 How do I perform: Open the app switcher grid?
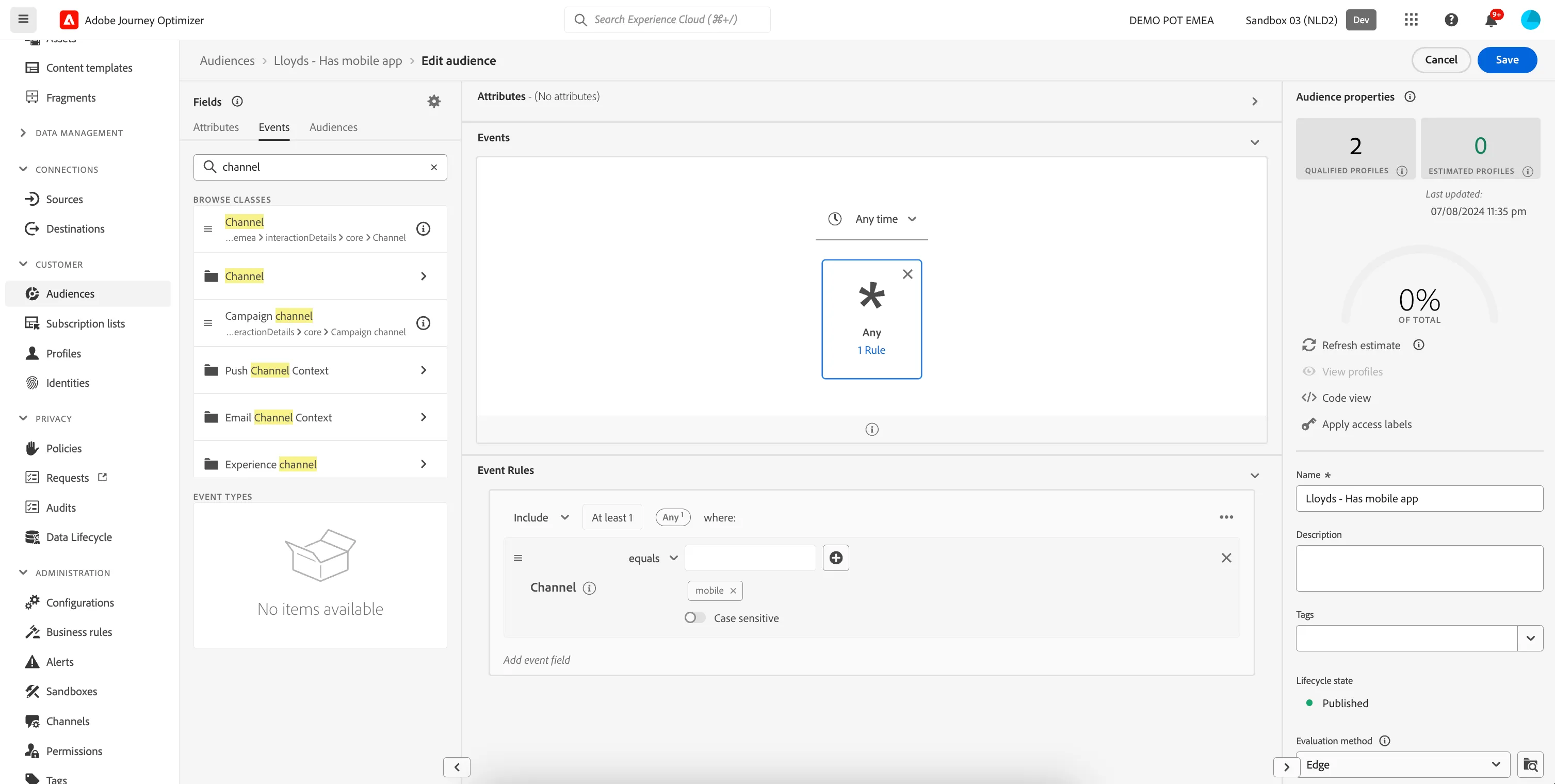[1411, 20]
